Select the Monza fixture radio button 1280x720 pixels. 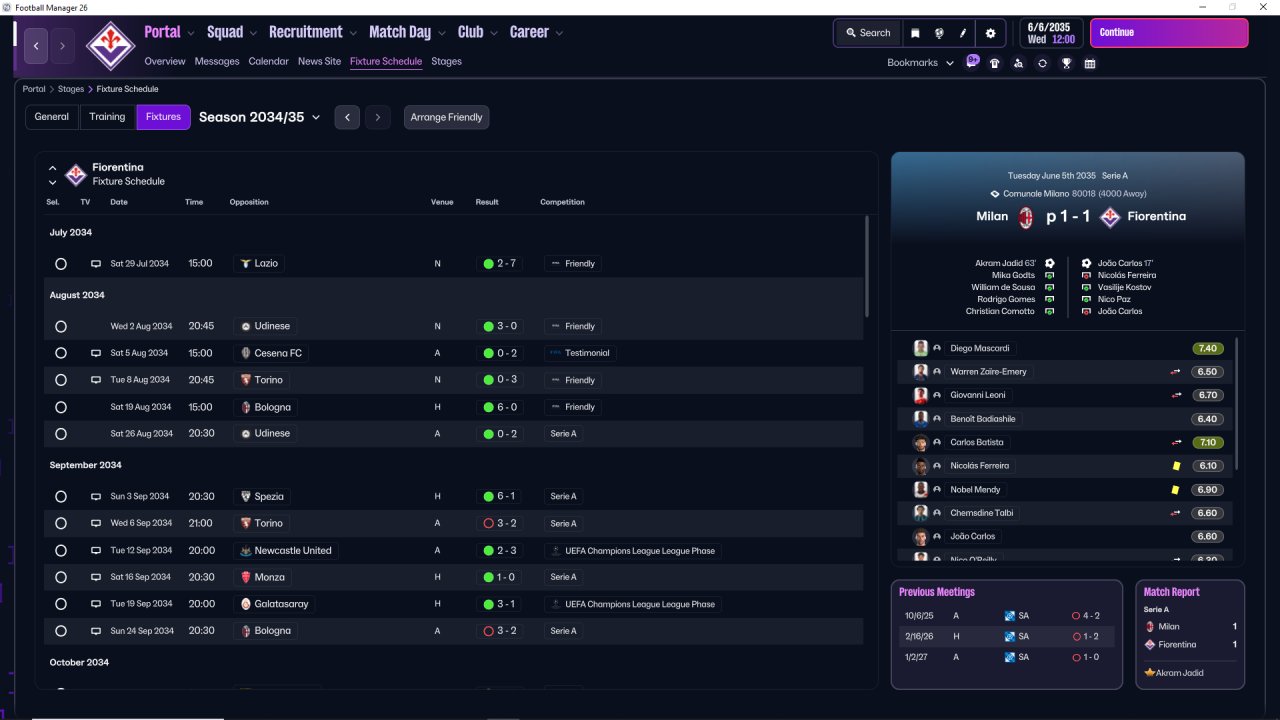click(61, 577)
